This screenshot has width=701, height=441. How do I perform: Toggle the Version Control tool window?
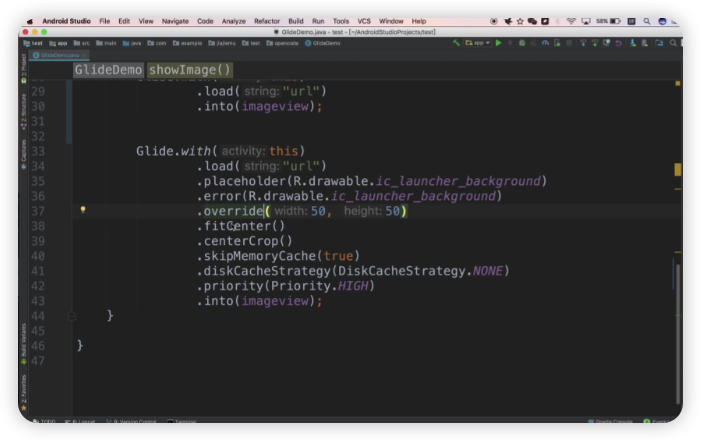click(132, 421)
